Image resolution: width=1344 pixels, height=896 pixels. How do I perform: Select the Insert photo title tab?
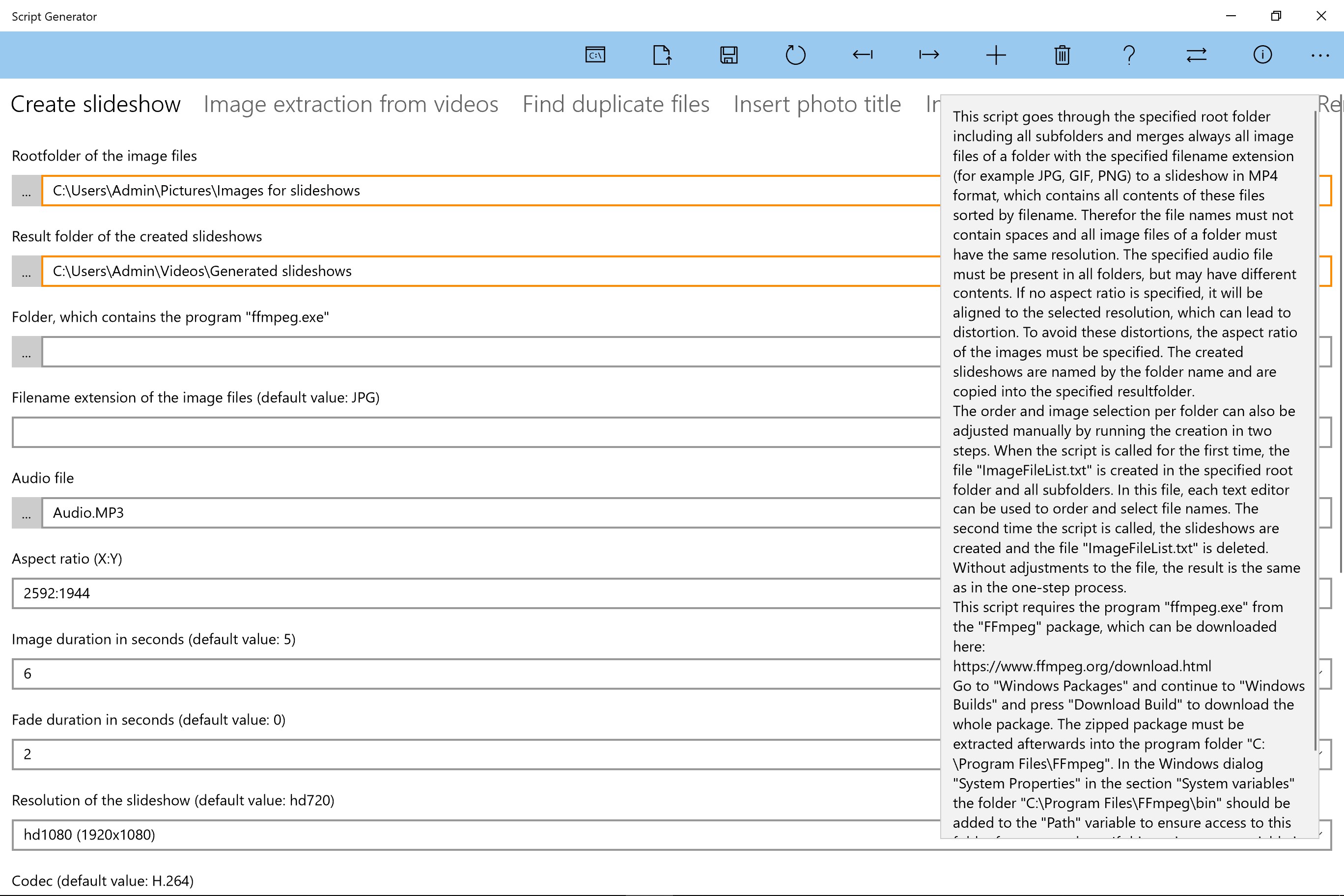(x=816, y=104)
